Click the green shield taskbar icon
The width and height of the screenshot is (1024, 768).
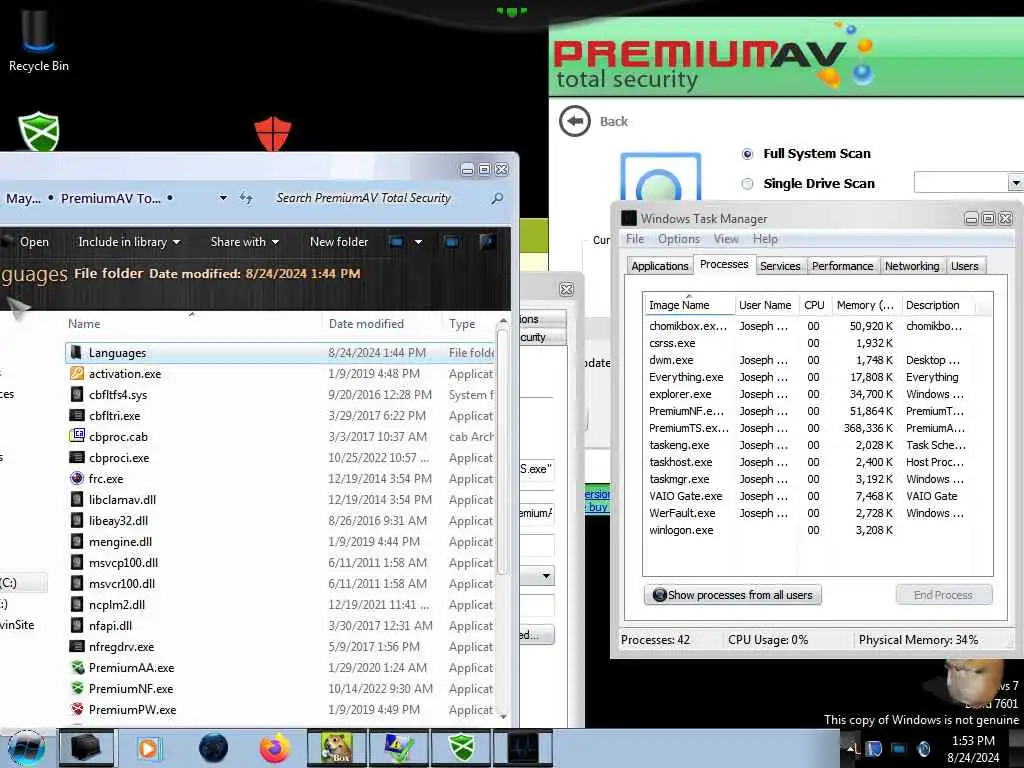[461, 748]
